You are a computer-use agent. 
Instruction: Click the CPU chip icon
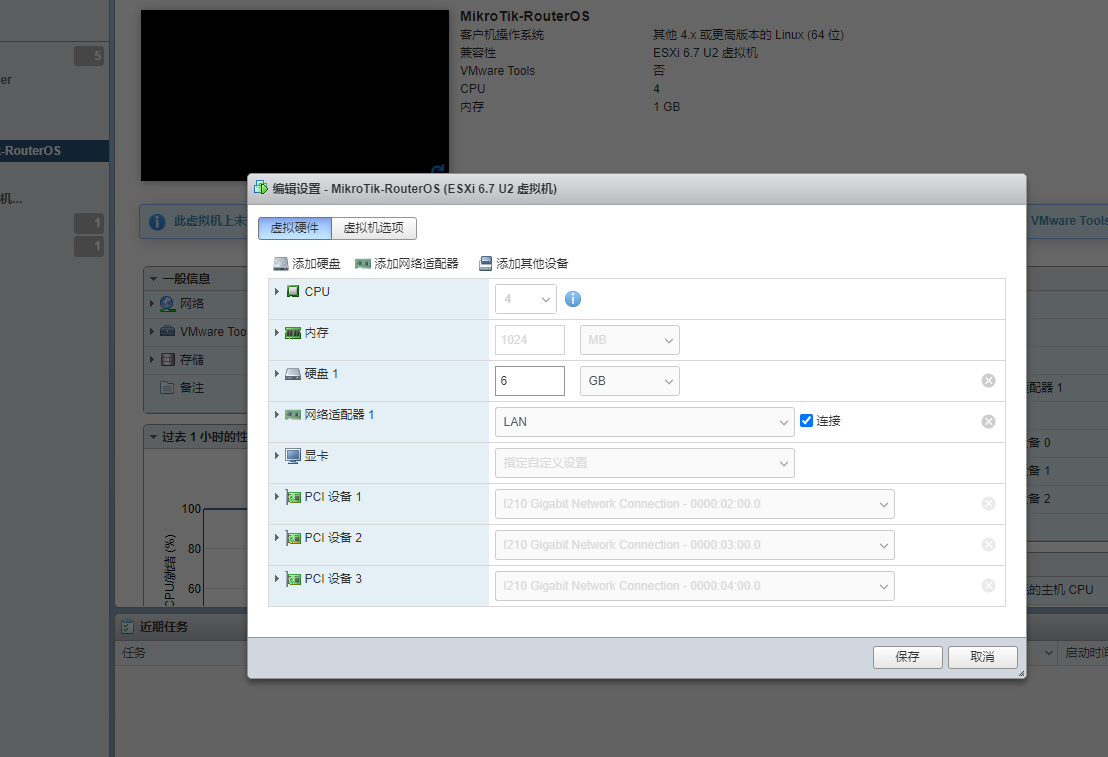click(x=293, y=291)
